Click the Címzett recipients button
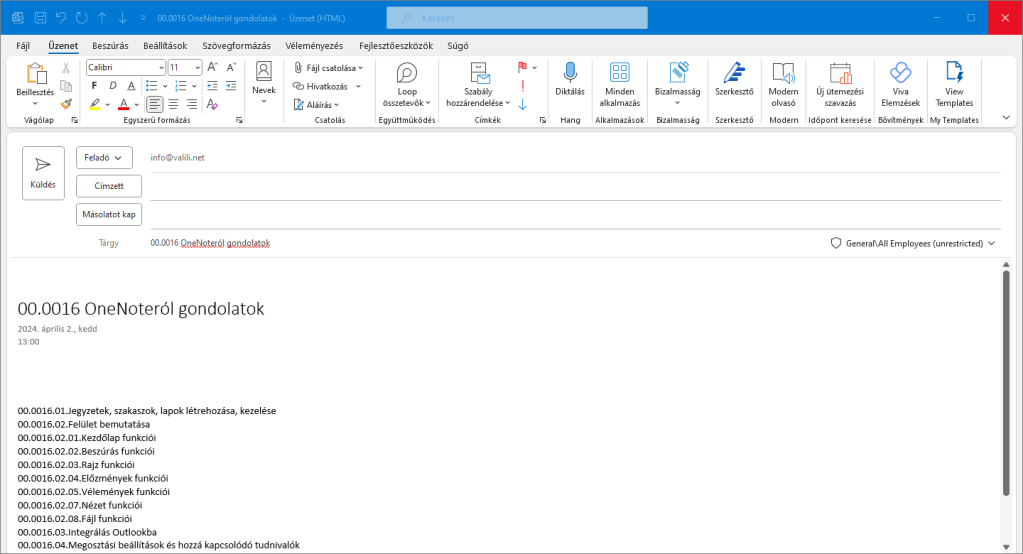1023x554 pixels. tap(108, 186)
